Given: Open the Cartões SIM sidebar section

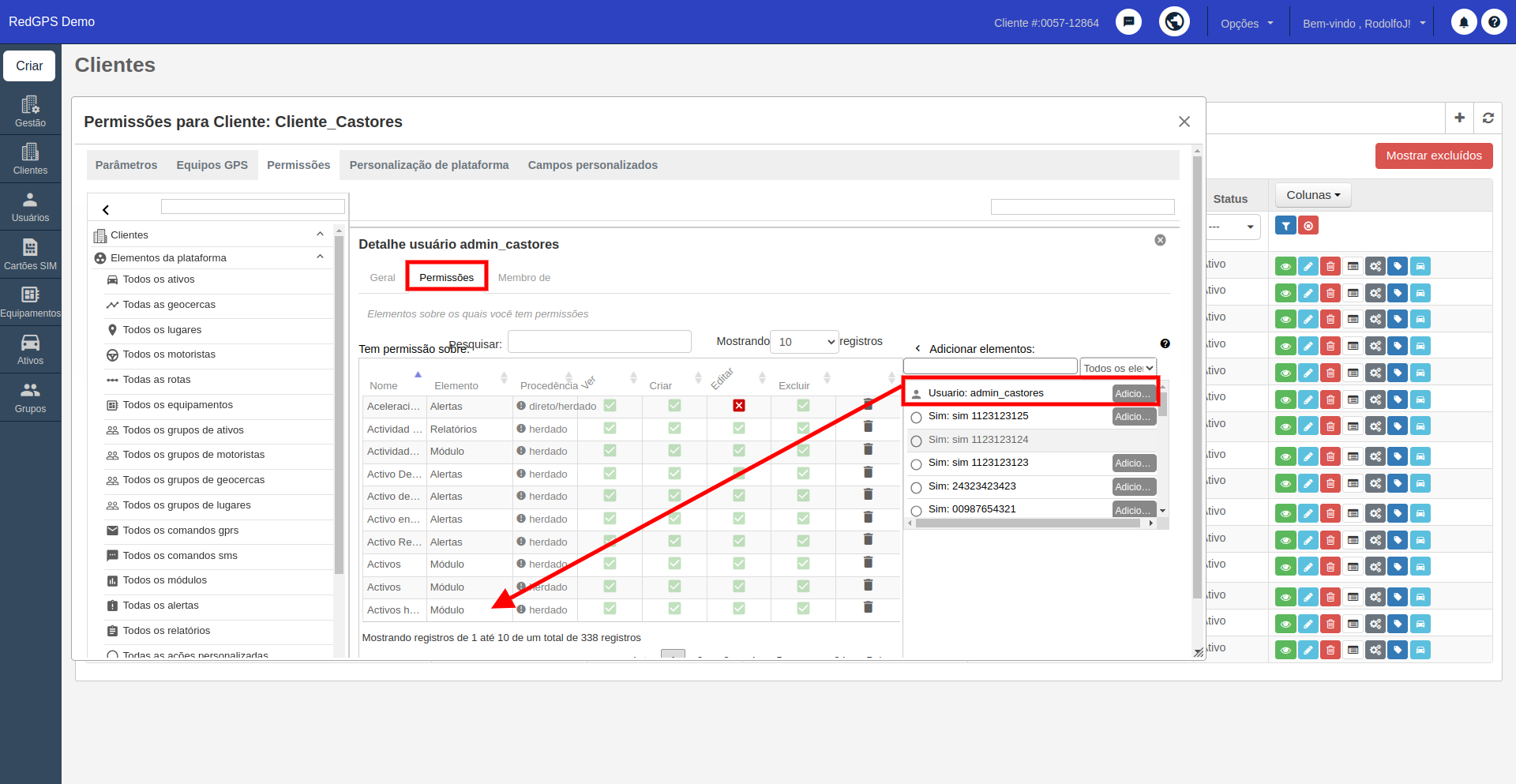Looking at the screenshot, I should pos(30,254).
